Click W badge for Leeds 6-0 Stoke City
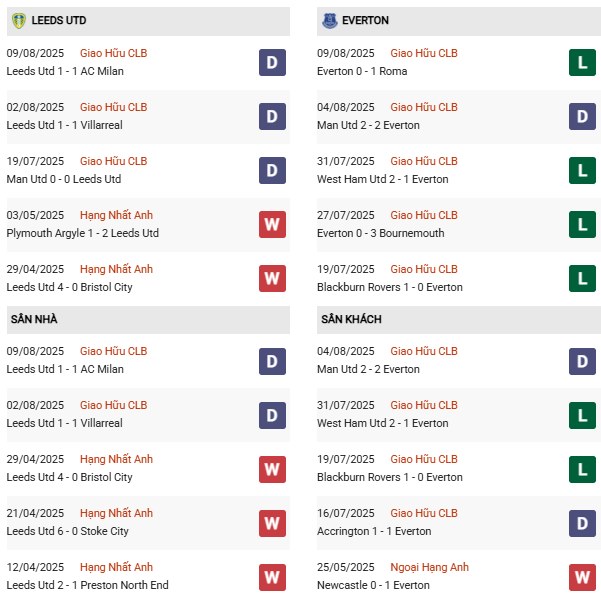 (x=272, y=522)
